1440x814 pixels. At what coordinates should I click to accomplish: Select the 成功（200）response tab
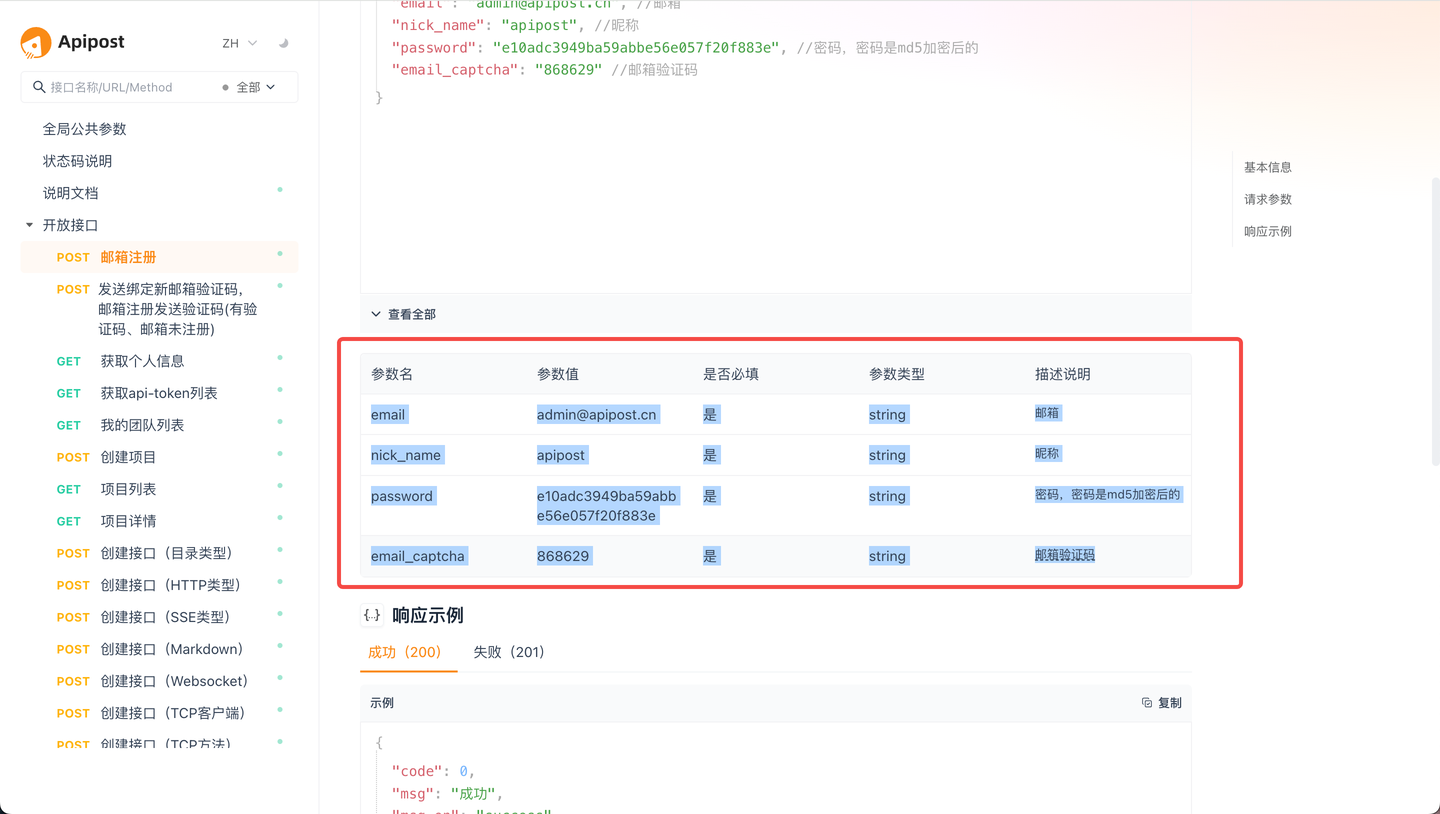408,651
